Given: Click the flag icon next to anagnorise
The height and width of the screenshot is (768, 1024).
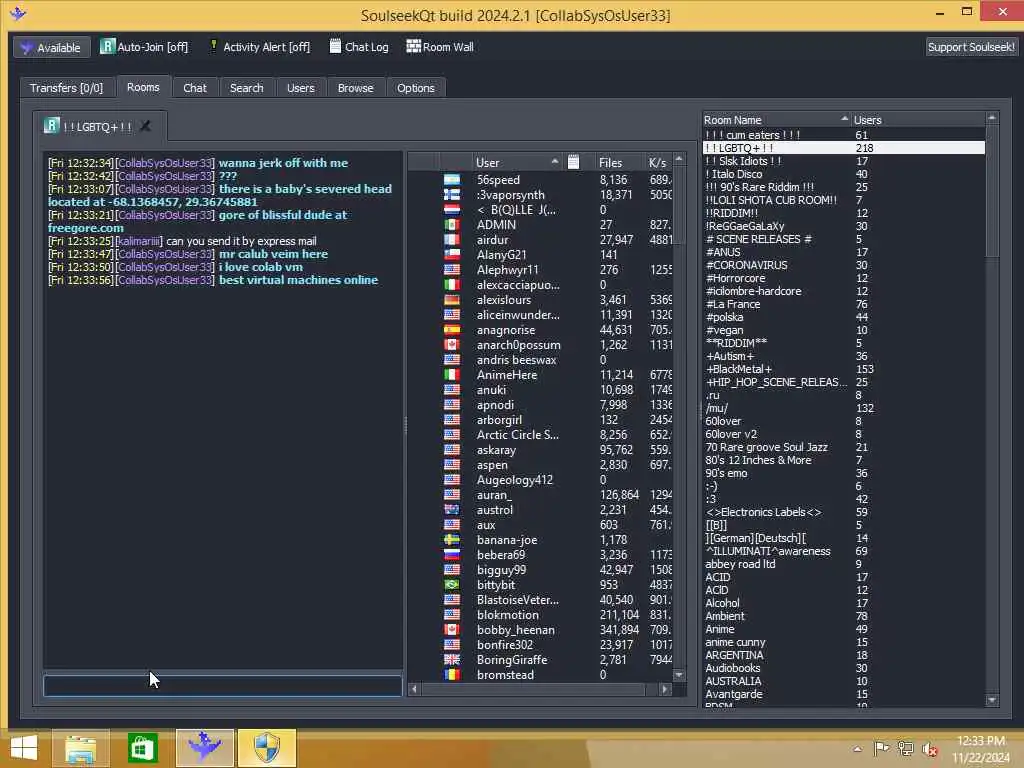Looking at the screenshot, I should pyautogui.click(x=452, y=330).
